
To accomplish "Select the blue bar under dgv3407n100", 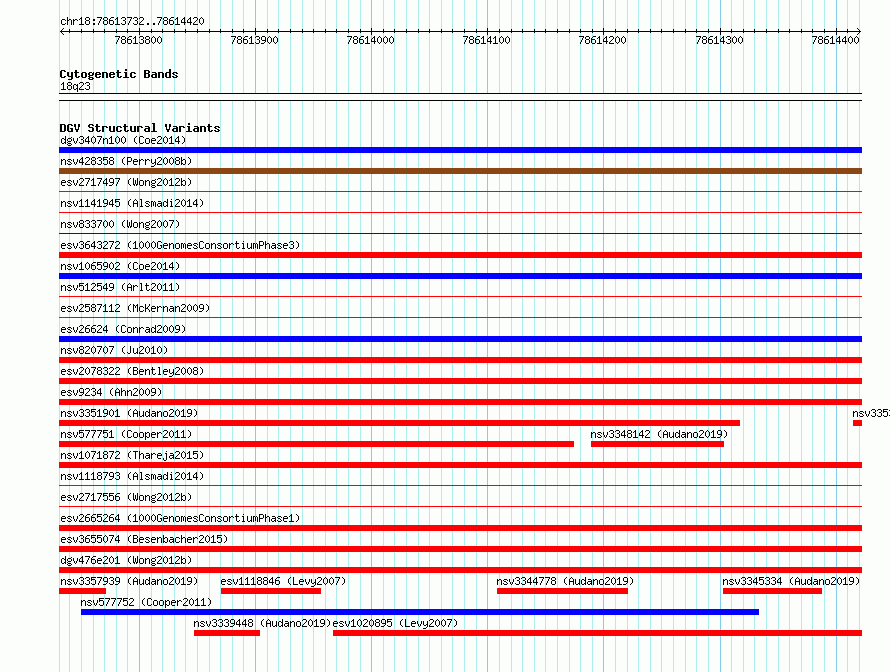I will coord(460,150).
